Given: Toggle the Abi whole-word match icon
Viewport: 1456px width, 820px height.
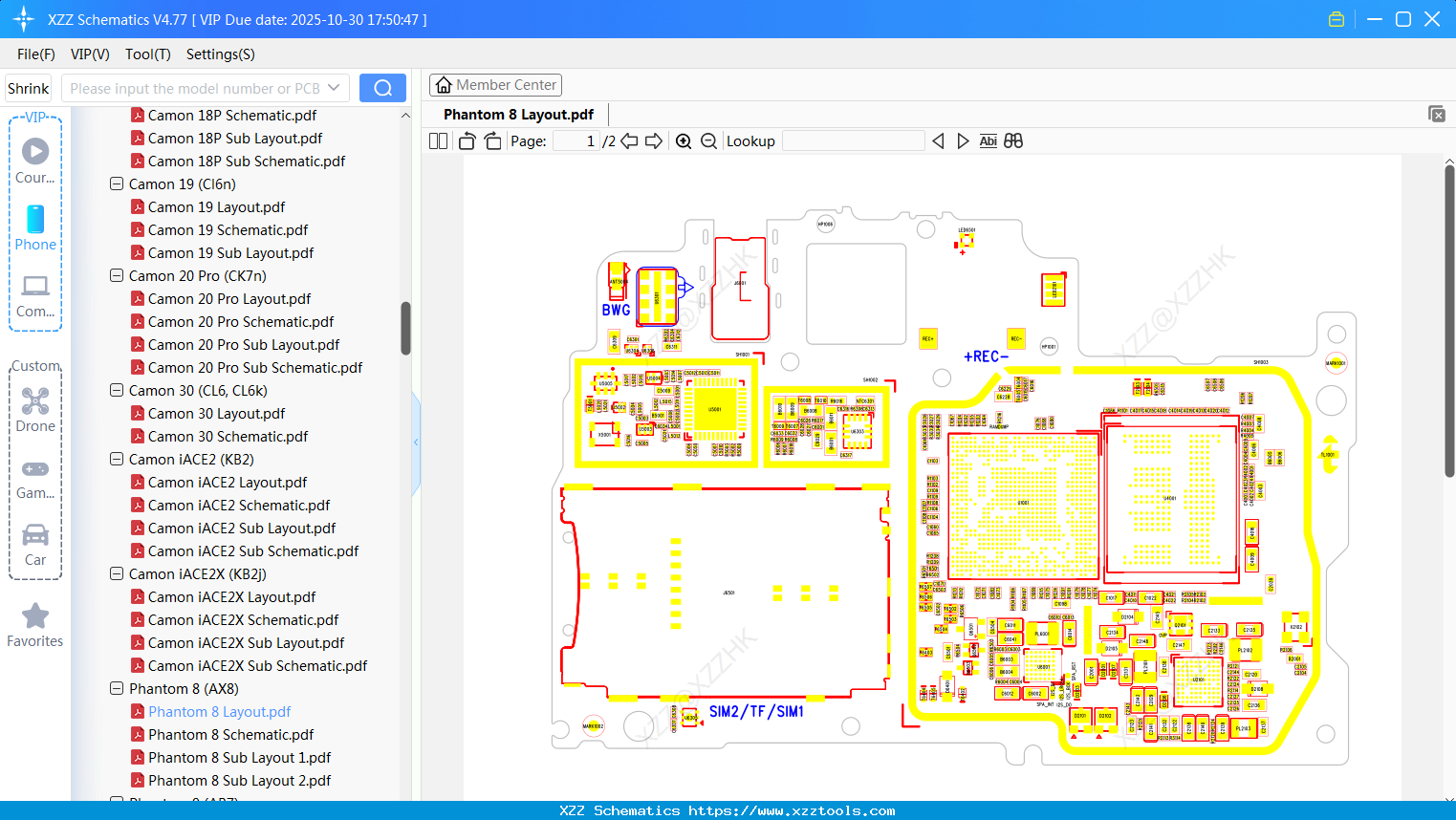Looking at the screenshot, I should click(x=989, y=141).
